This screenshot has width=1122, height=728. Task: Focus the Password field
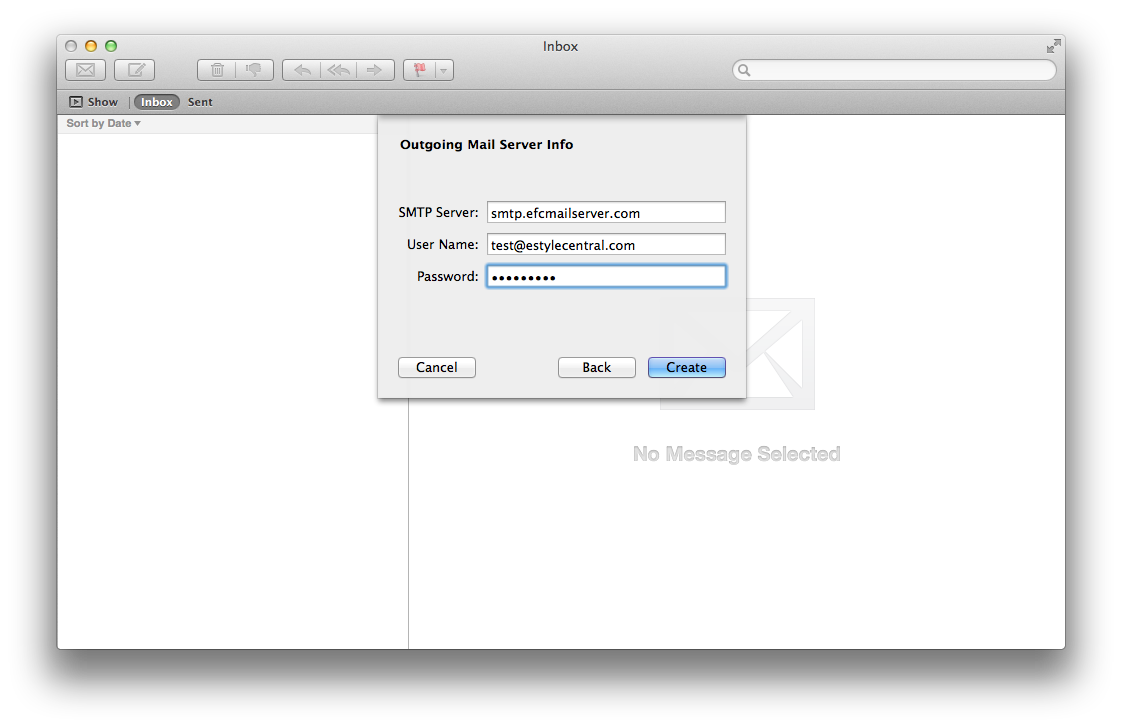[x=606, y=276]
